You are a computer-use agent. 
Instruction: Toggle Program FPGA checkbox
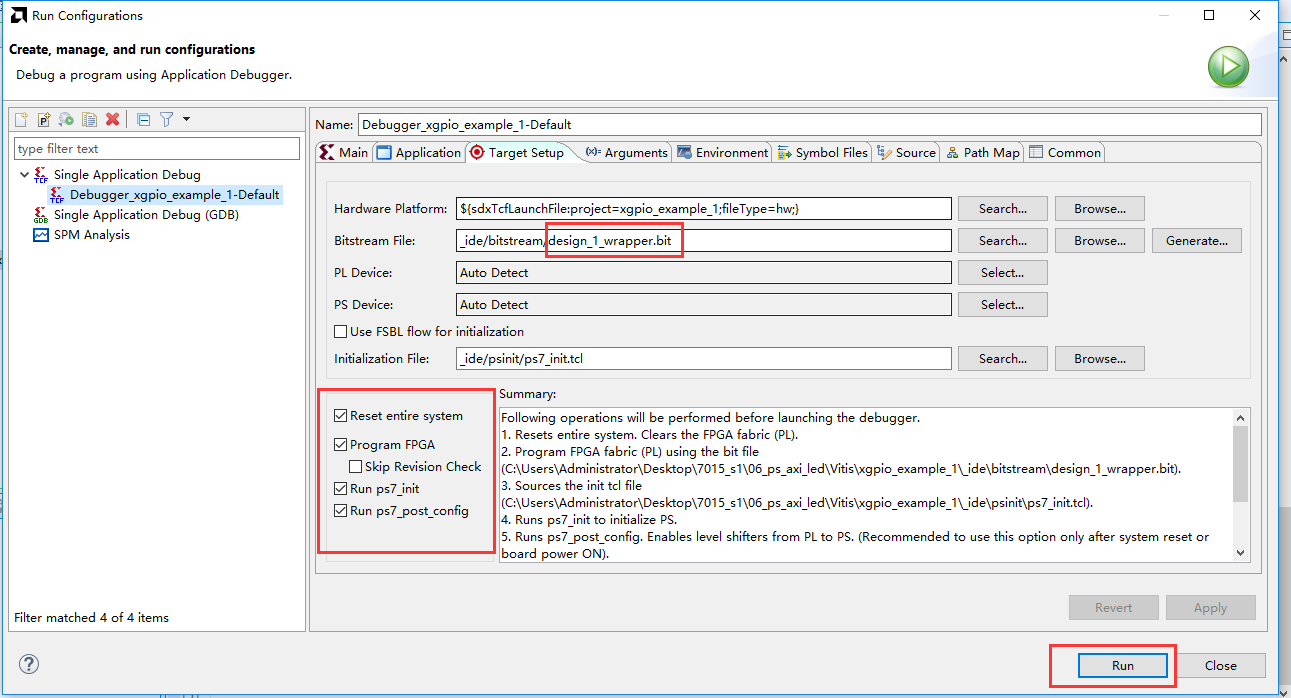[341, 445]
